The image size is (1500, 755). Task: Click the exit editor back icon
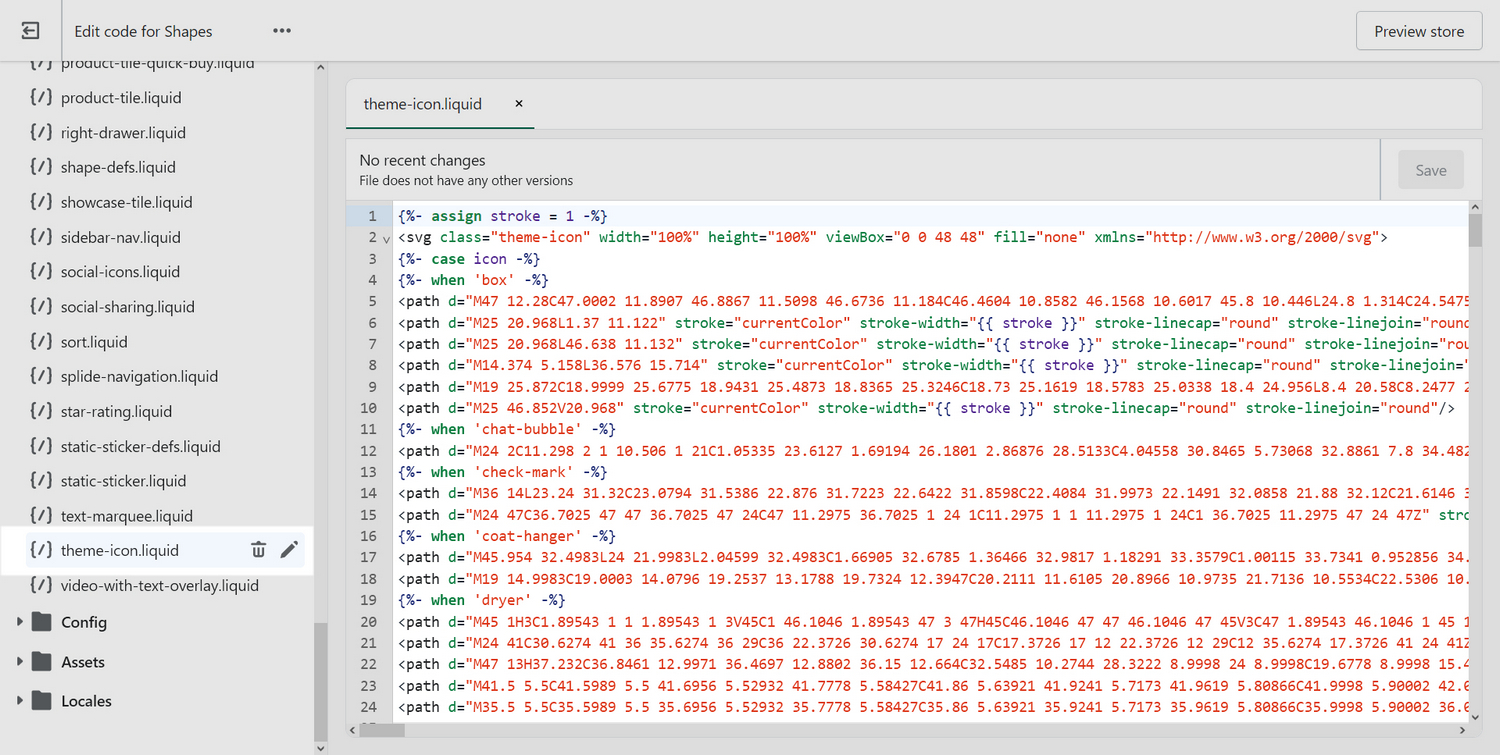(30, 31)
